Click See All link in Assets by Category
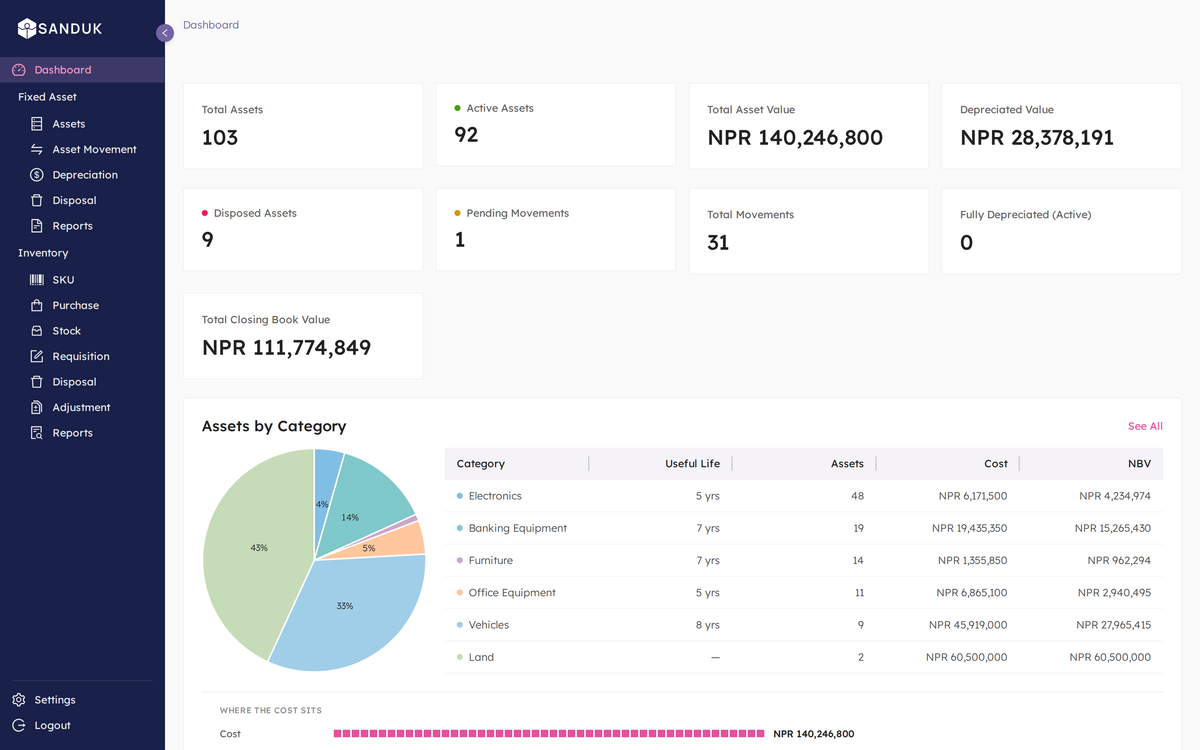The height and width of the screenshot is (750, 1200). coord(1145,426)
